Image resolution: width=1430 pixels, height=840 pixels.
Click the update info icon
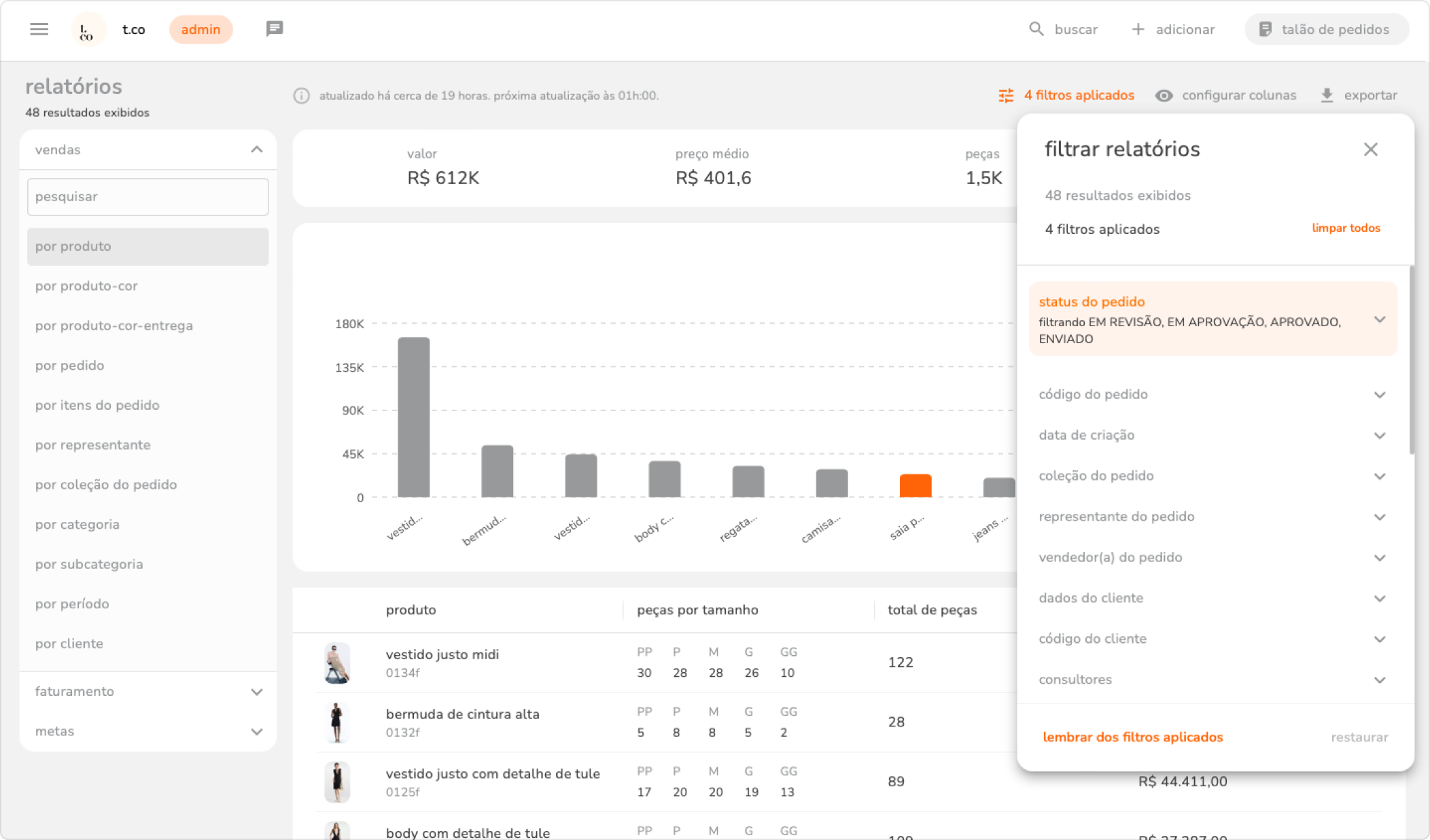pyautogui.click(x=301, y=96)
